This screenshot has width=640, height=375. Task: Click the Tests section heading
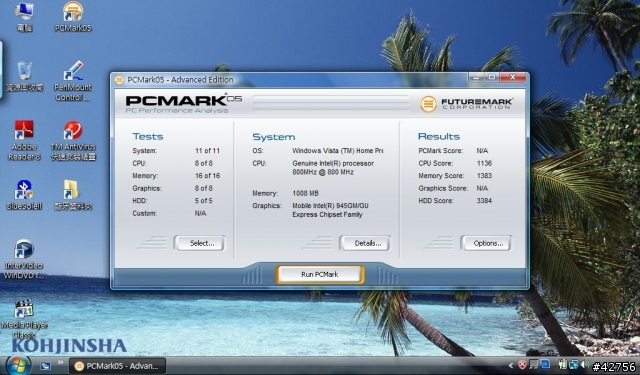(x=148, y=136)
